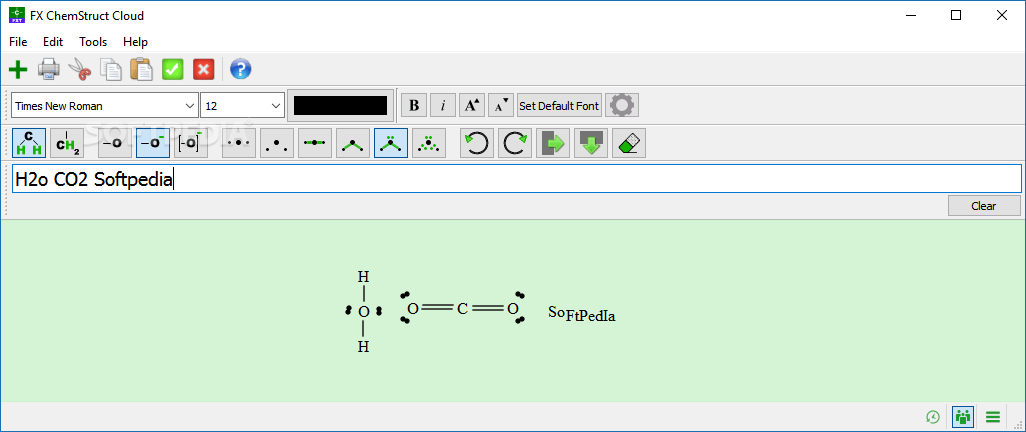The height and width of the screenshot is (432, 1026).
Task: Click the Print icon
Action: 49,69
